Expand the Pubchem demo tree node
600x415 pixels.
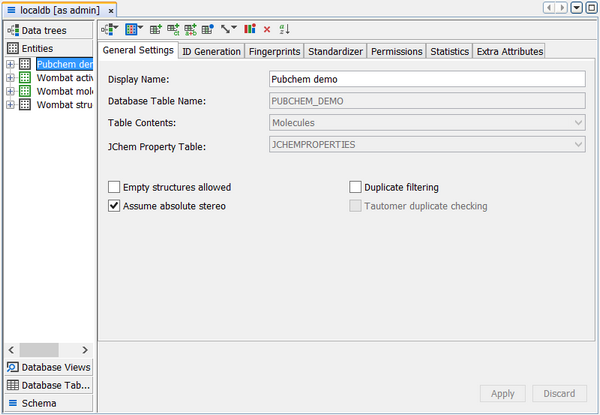[x=10, y=64]
